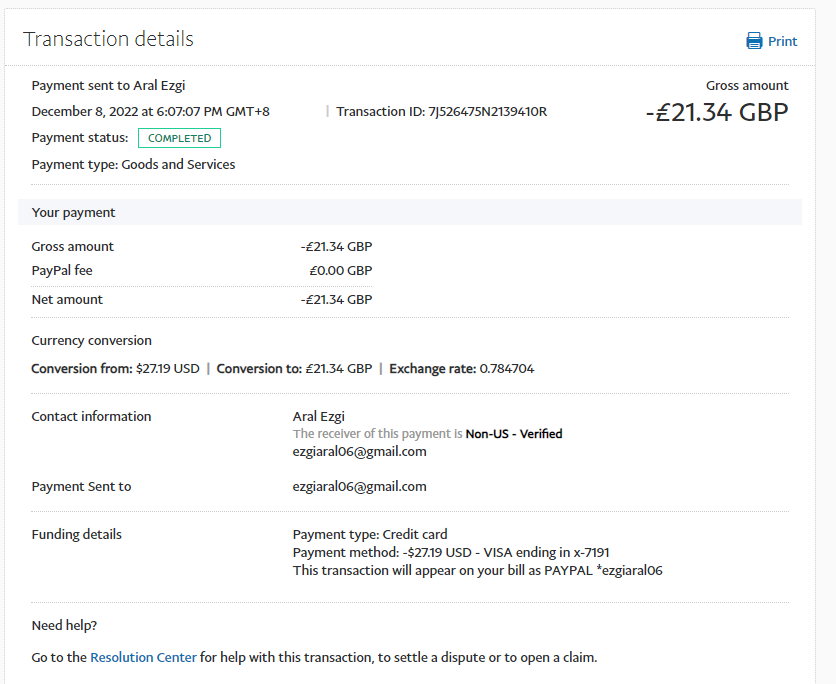
Task: Click the Conversion from $27.19 USD text
Action: point(115,368)
